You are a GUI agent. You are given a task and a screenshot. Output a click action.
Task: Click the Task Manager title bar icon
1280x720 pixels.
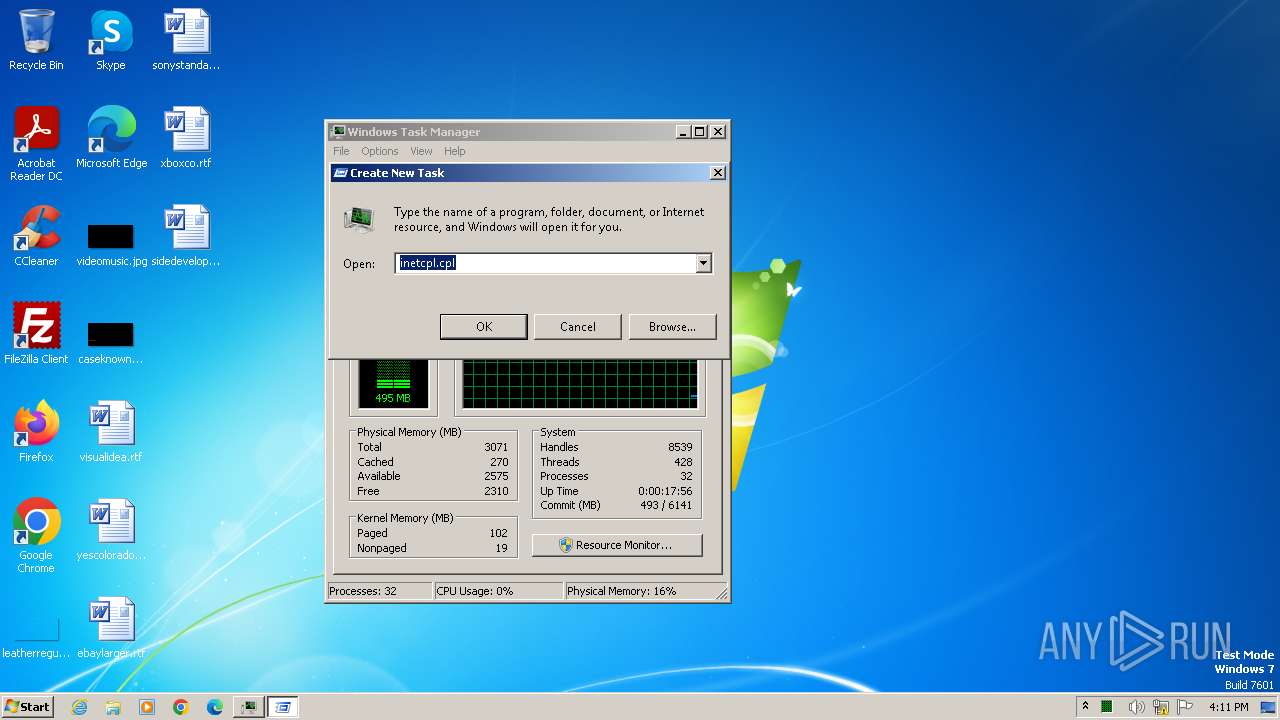338,132
